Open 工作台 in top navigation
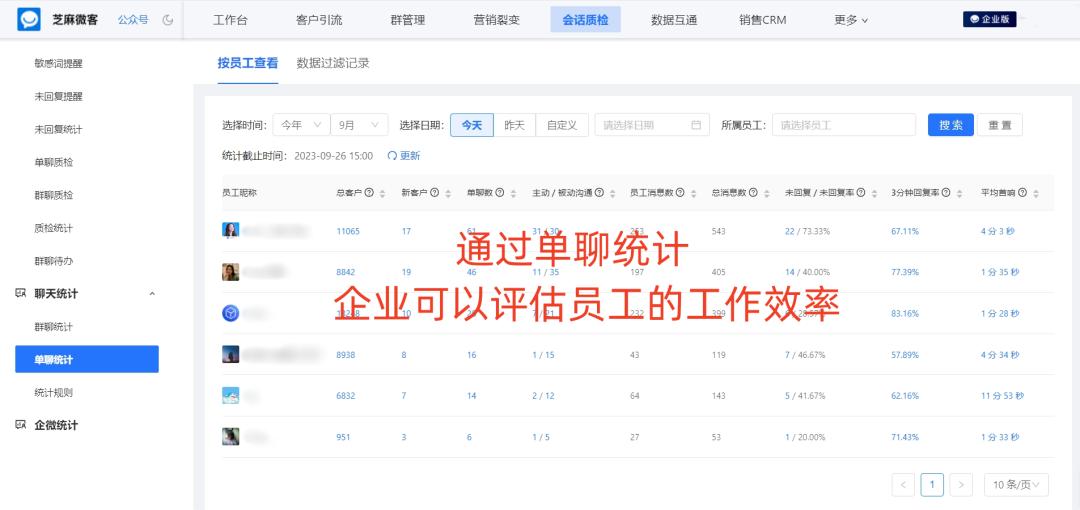Image resolution: width=1080 pixels, height=510 pixels. pyautogui.click(x=230, y=20)
